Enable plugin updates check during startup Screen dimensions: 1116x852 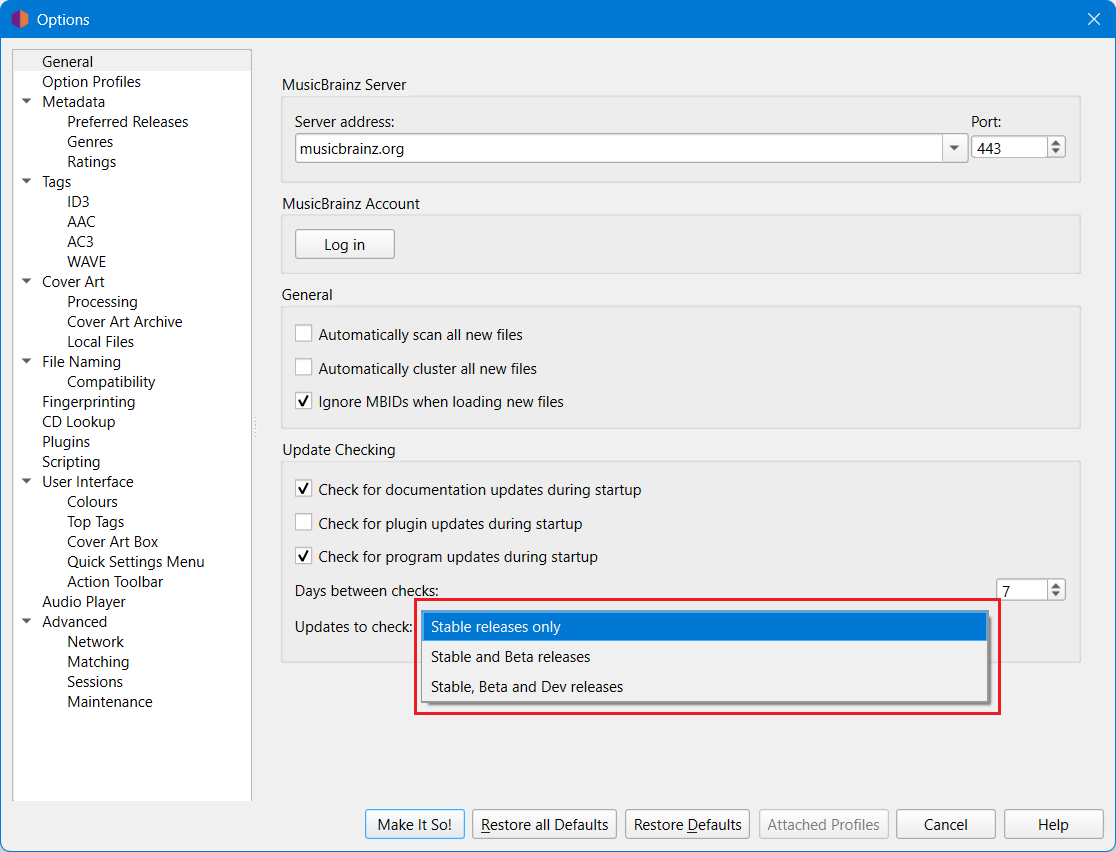click(304, 523)
